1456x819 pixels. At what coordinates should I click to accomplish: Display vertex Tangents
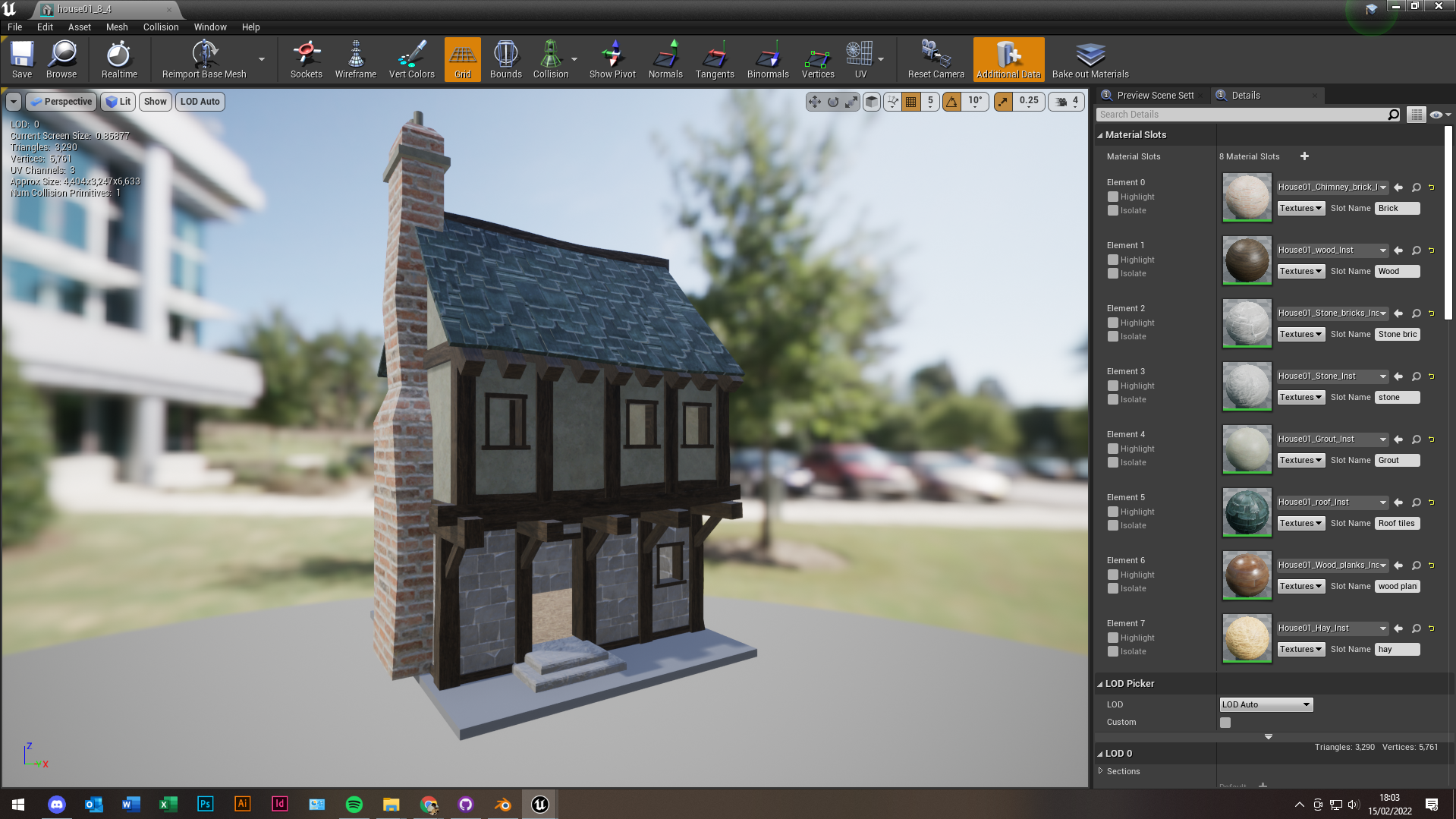click(715, 59)
